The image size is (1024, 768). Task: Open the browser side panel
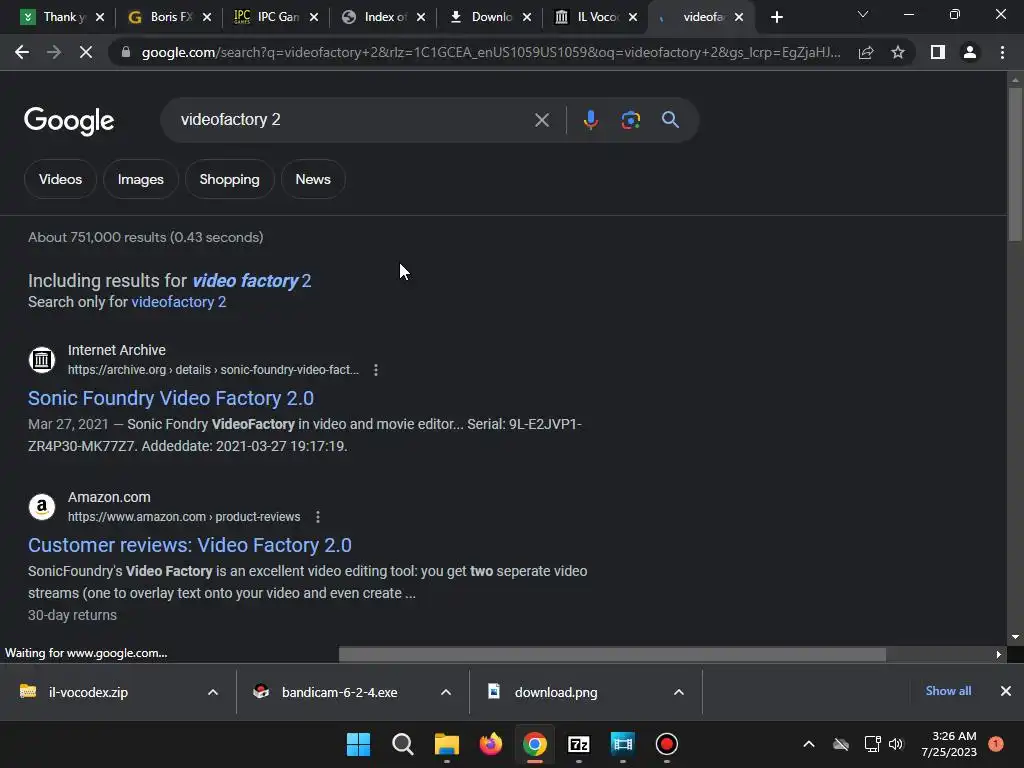(938, 52)
